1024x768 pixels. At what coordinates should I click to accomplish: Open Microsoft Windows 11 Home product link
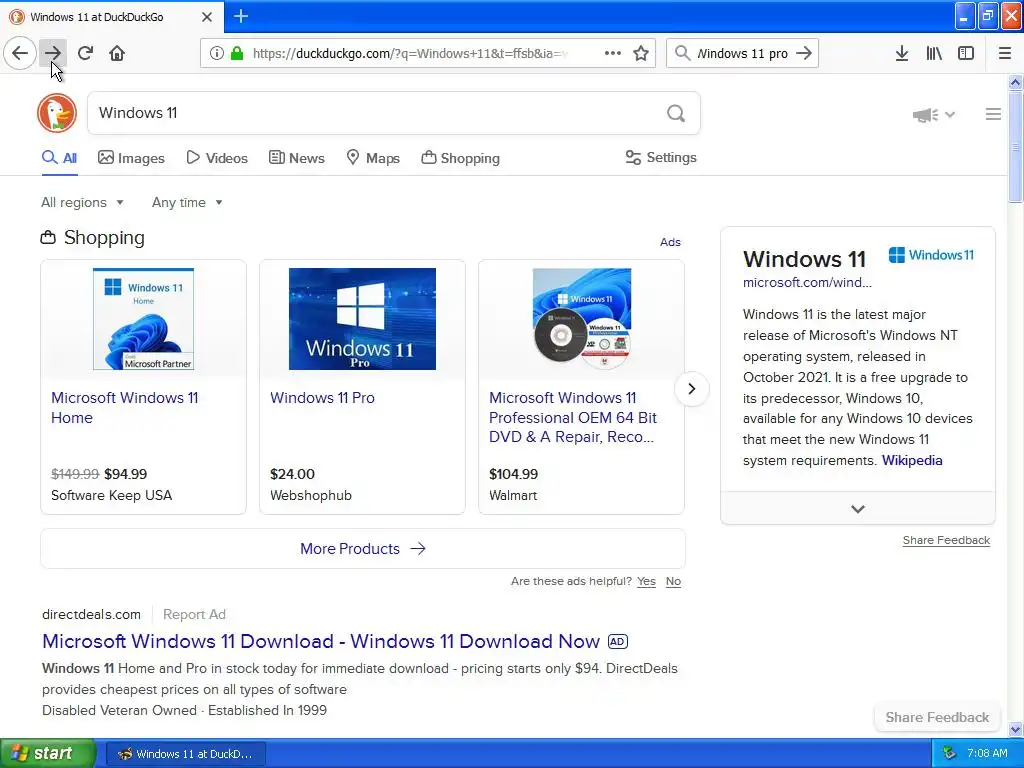[124, 408]
